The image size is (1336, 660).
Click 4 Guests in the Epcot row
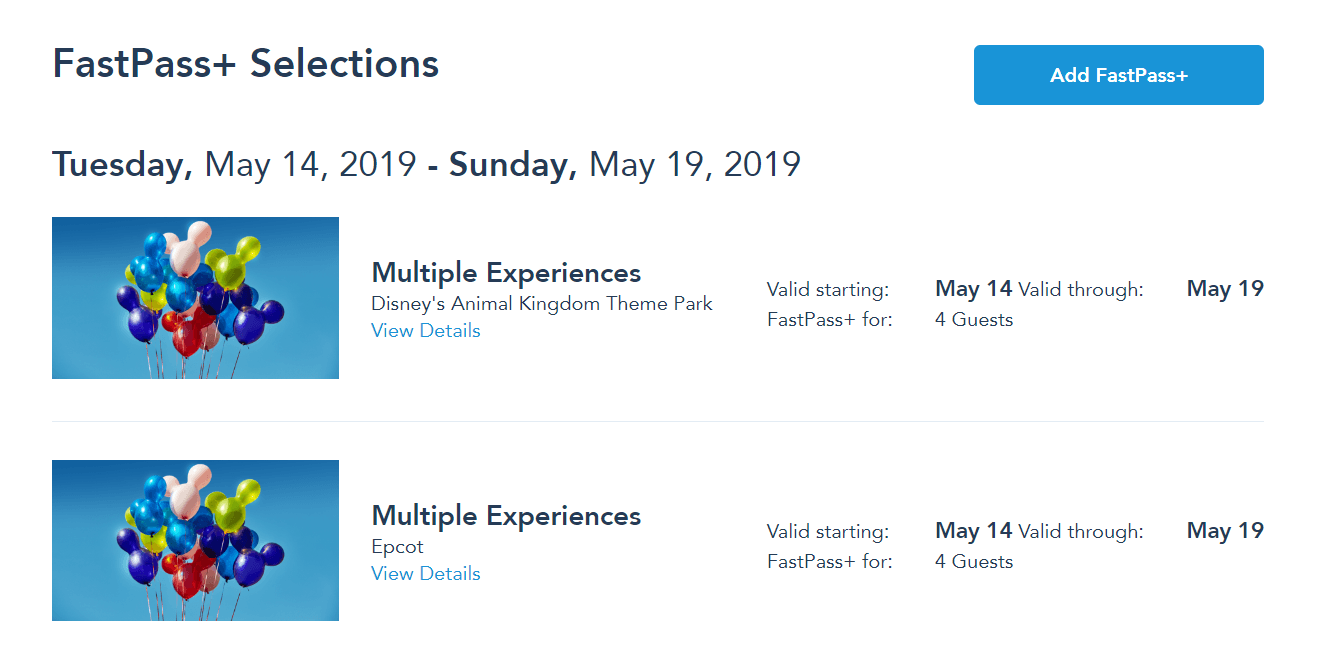(x=973, y=562)
